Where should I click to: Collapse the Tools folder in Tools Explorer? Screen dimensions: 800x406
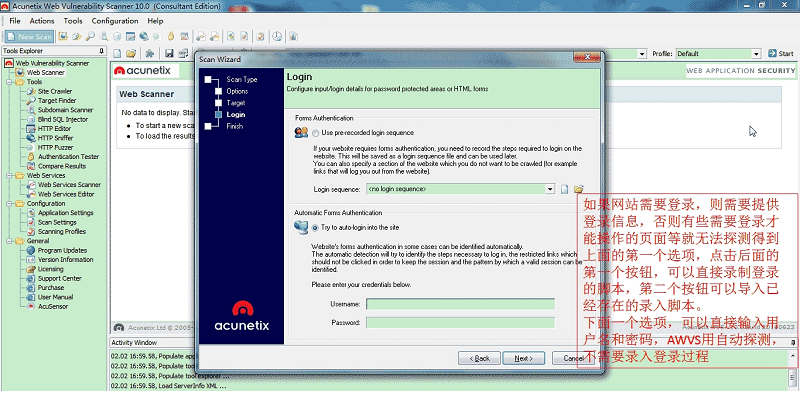tap(9, 82)
